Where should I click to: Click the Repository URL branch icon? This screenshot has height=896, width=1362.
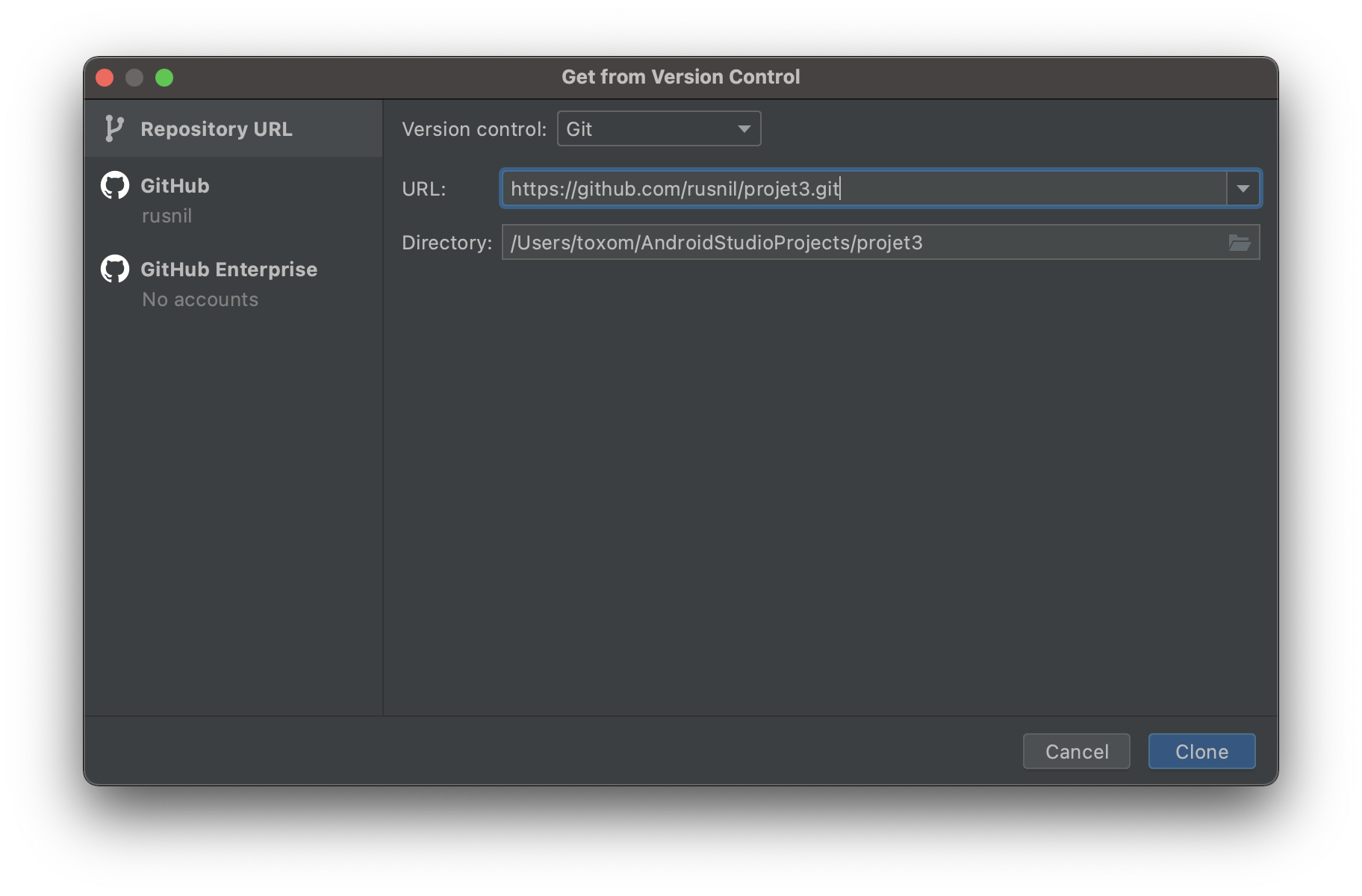click(x=113, y=128)
